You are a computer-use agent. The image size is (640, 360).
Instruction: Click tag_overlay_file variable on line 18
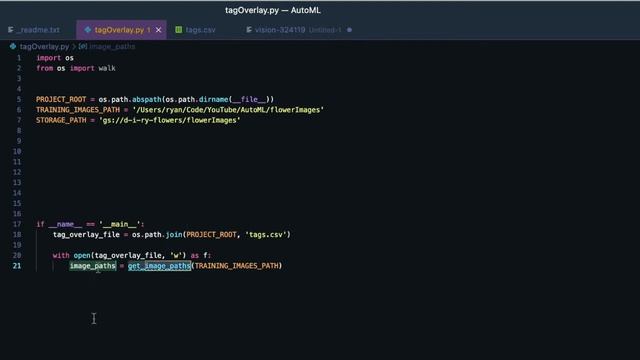pos(87,235)
